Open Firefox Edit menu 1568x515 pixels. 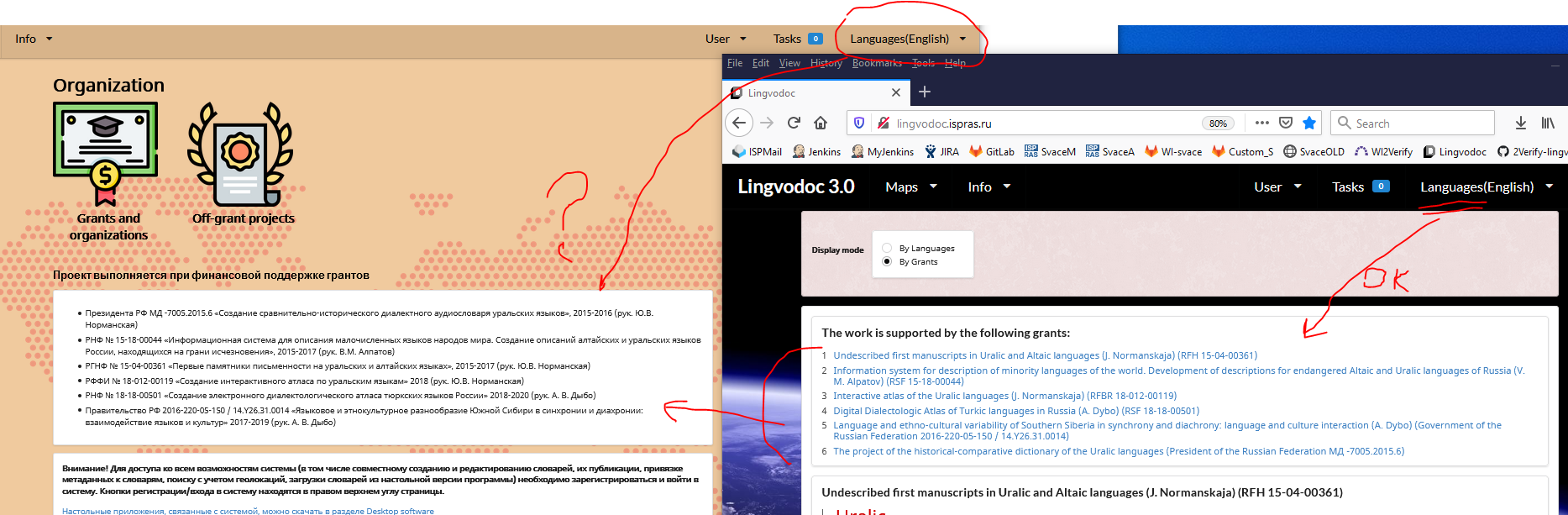pyautogui.click(x=761, y=63)
